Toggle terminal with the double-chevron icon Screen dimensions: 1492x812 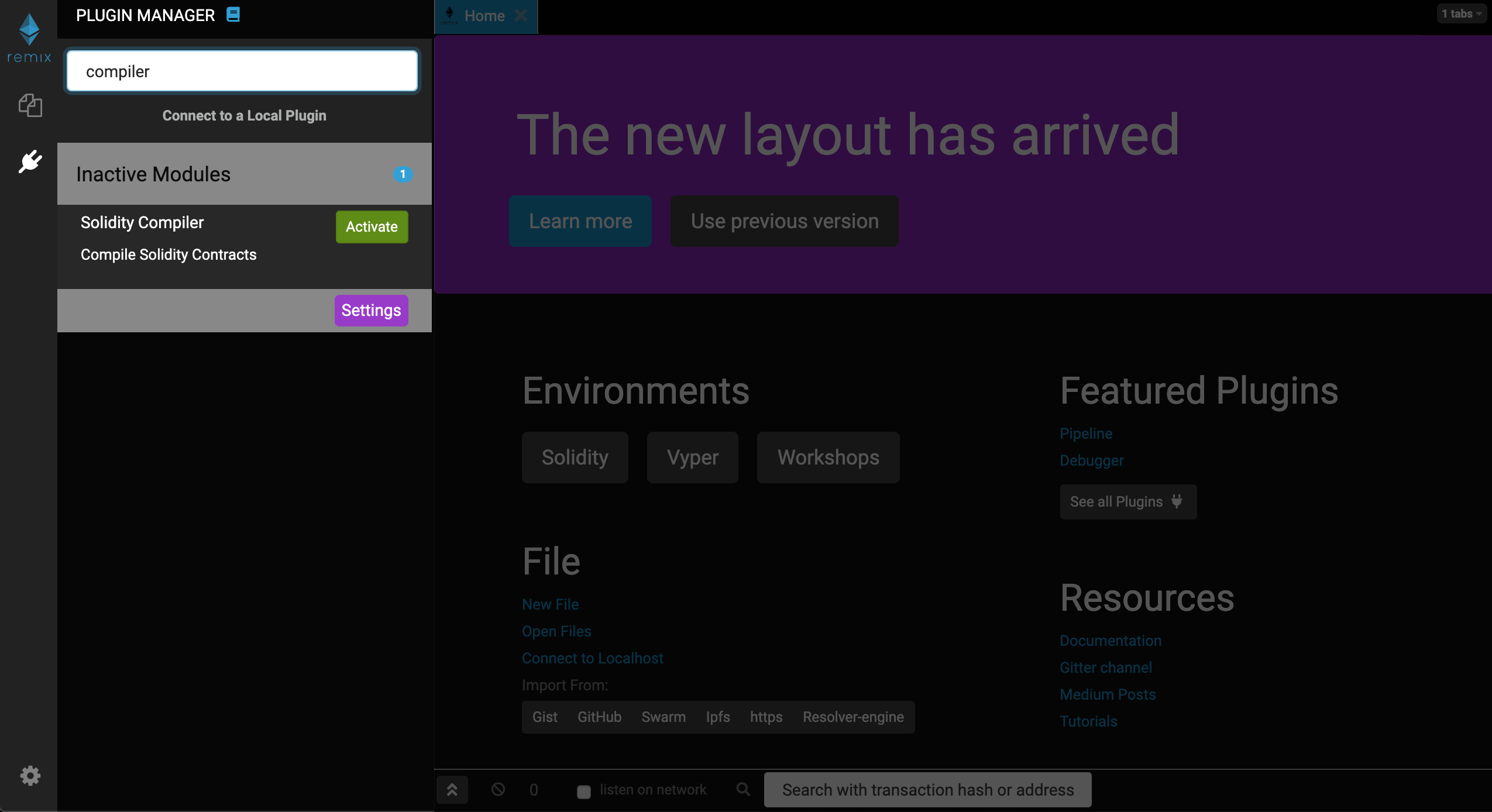click(x=452, y=790)
